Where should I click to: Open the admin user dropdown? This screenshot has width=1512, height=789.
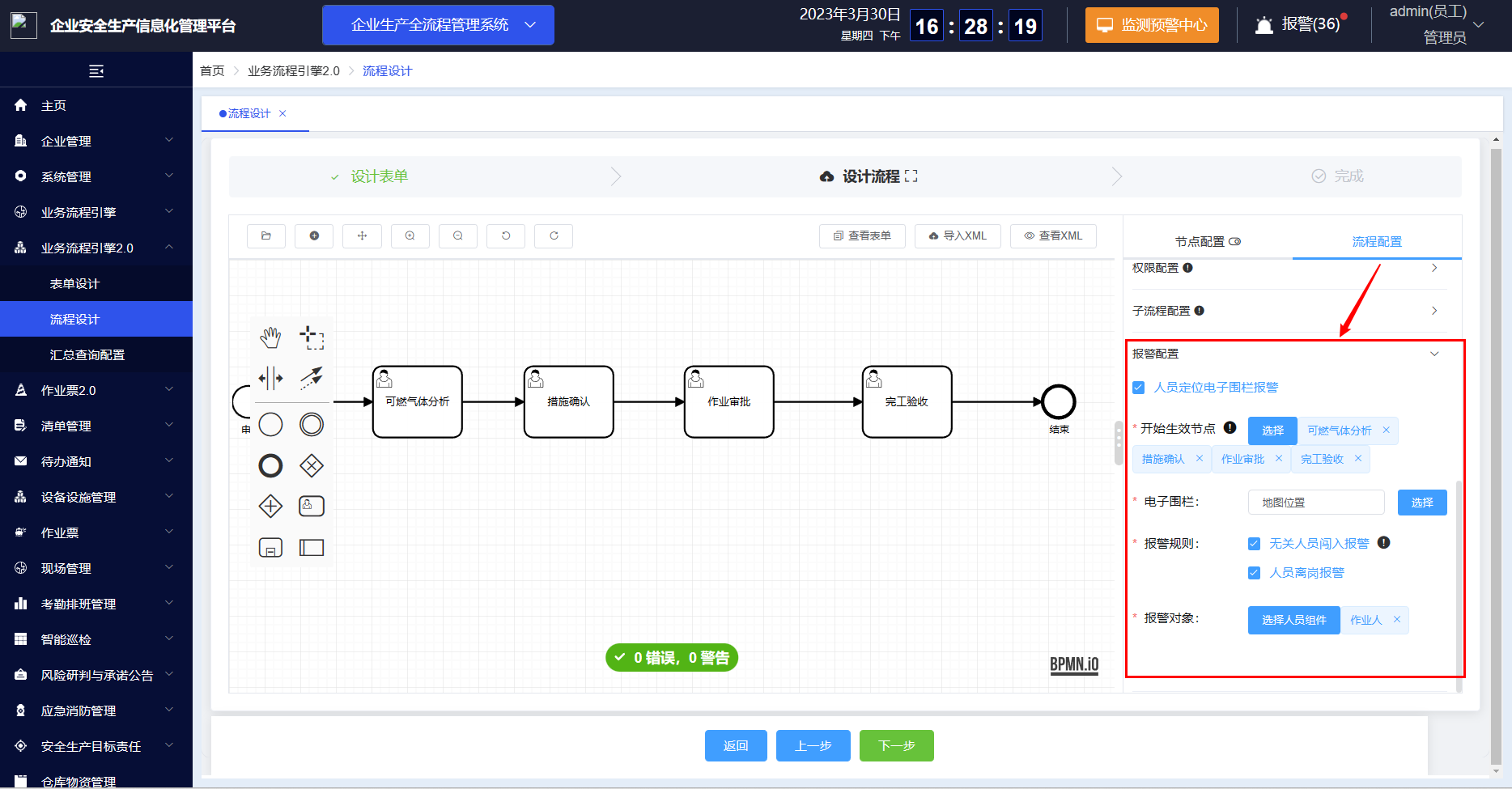pos(1436,24)
